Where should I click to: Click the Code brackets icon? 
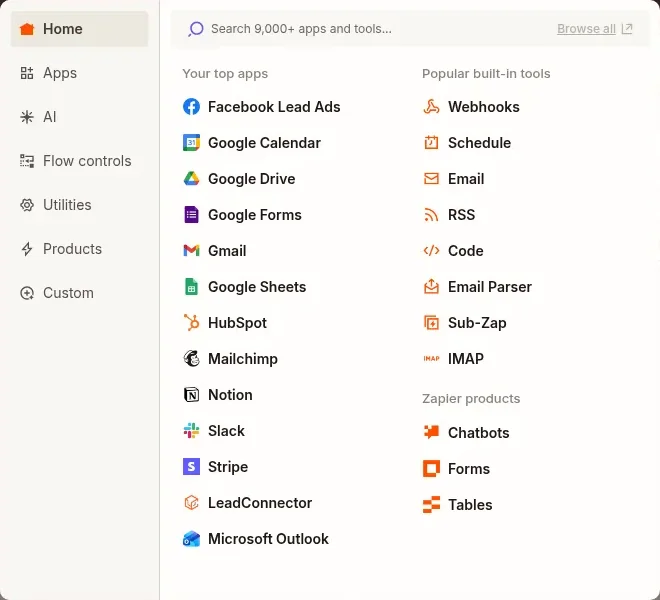tap(431, 251)
